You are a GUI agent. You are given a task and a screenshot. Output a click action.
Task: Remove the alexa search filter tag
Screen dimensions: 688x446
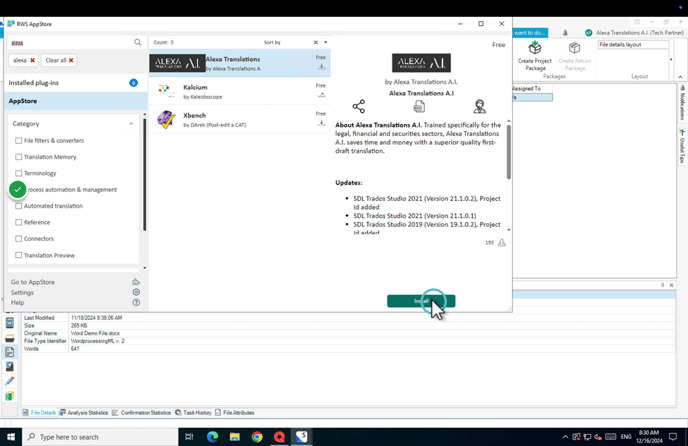pos(32,60)
